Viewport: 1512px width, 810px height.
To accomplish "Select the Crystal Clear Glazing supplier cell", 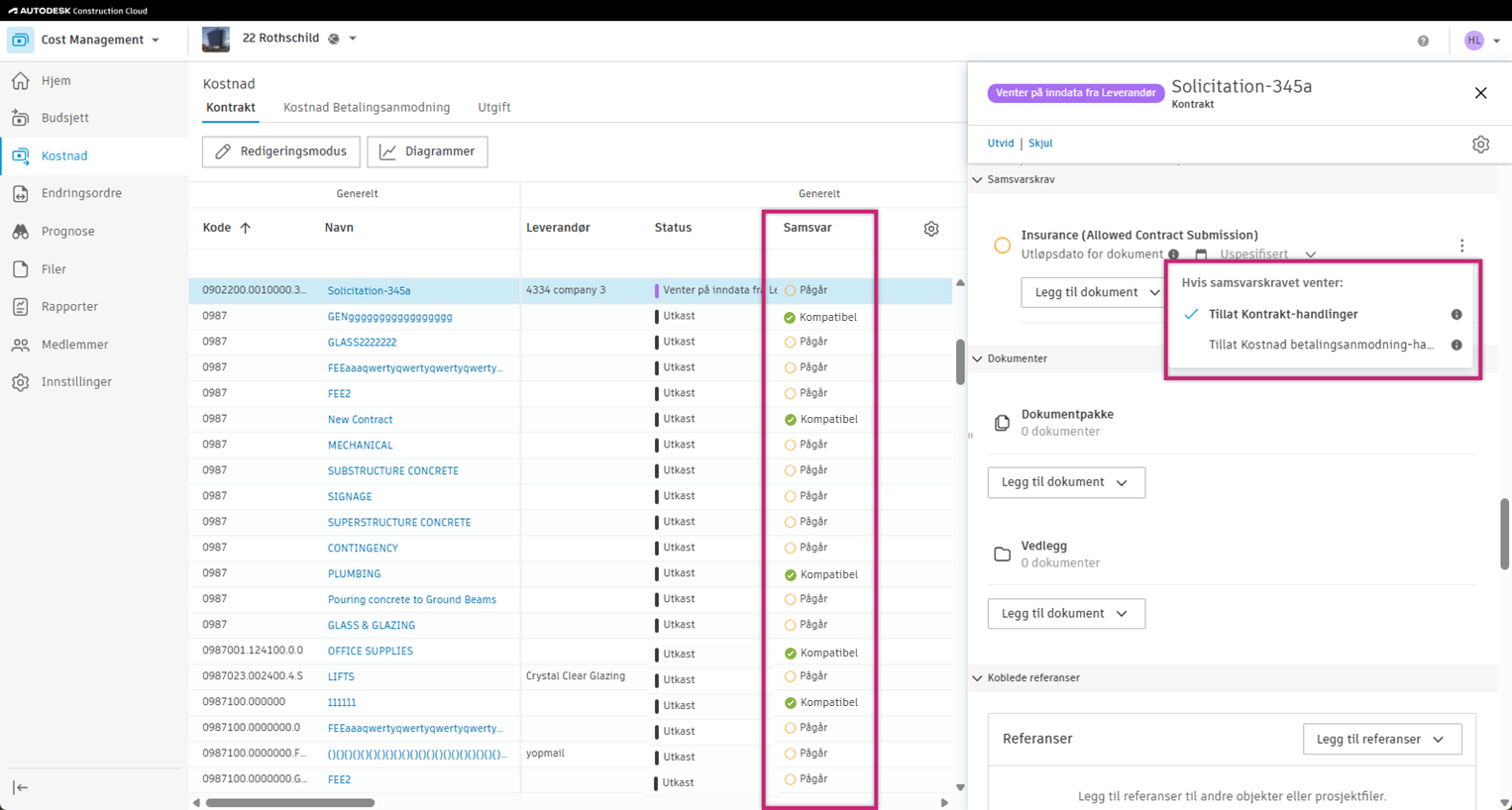I will [576, 676].
